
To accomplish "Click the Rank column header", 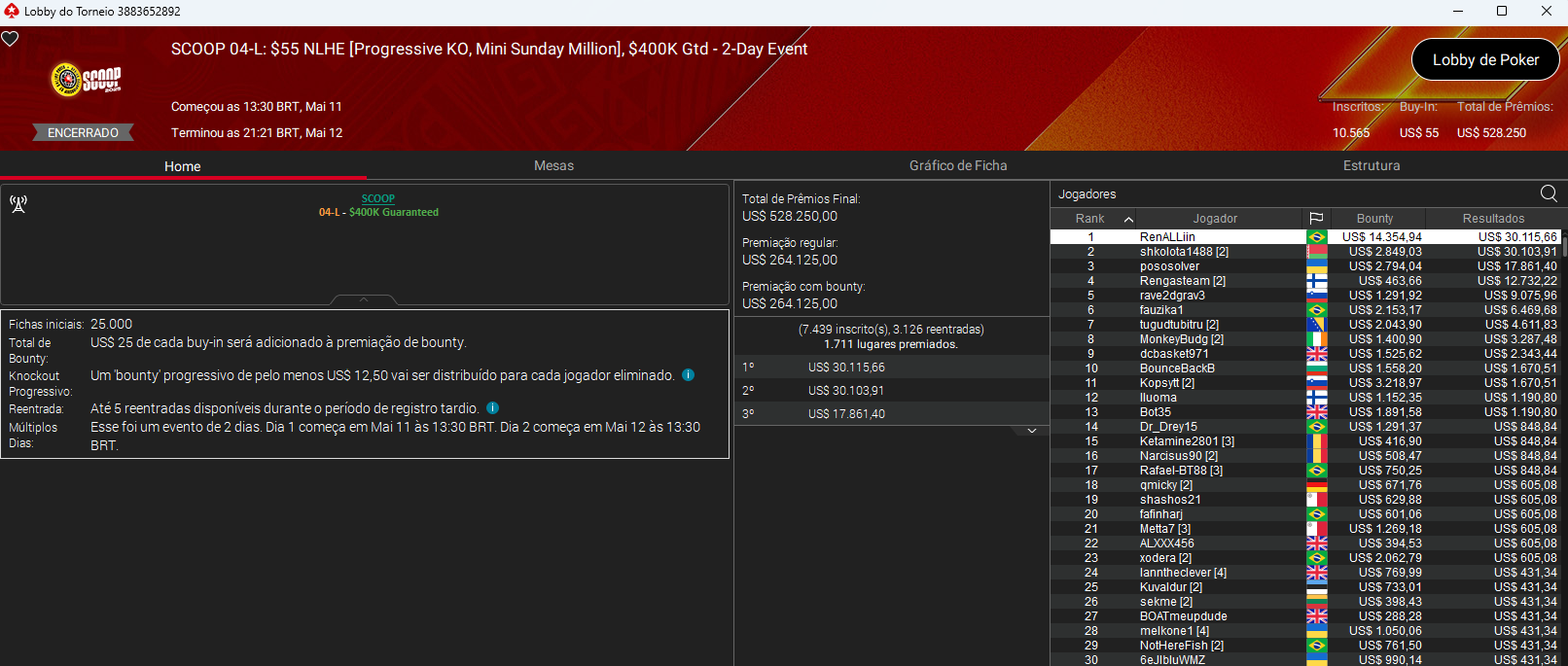I will (x=1091, y=219).
